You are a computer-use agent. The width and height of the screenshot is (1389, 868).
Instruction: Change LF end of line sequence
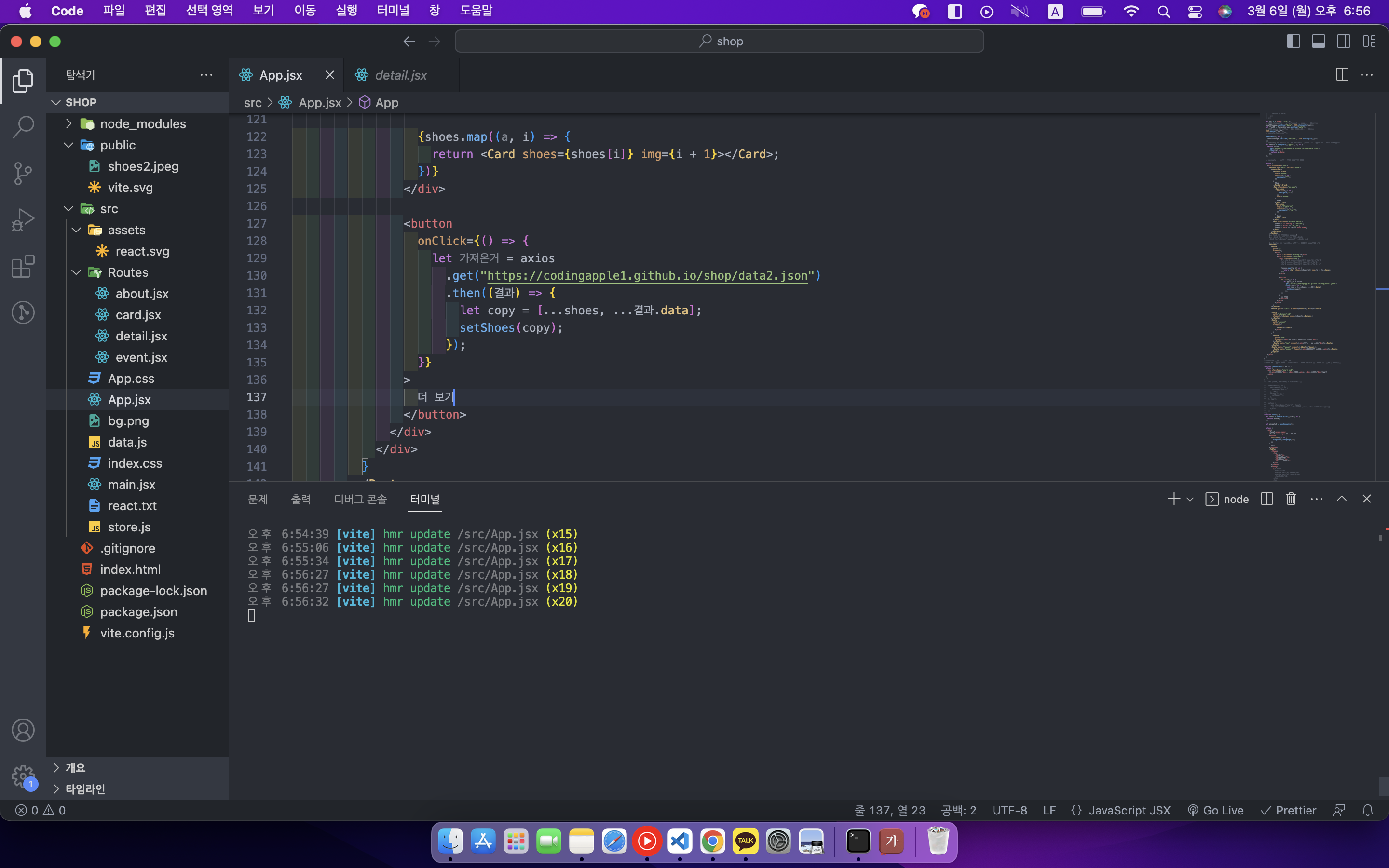(1049, 810)
